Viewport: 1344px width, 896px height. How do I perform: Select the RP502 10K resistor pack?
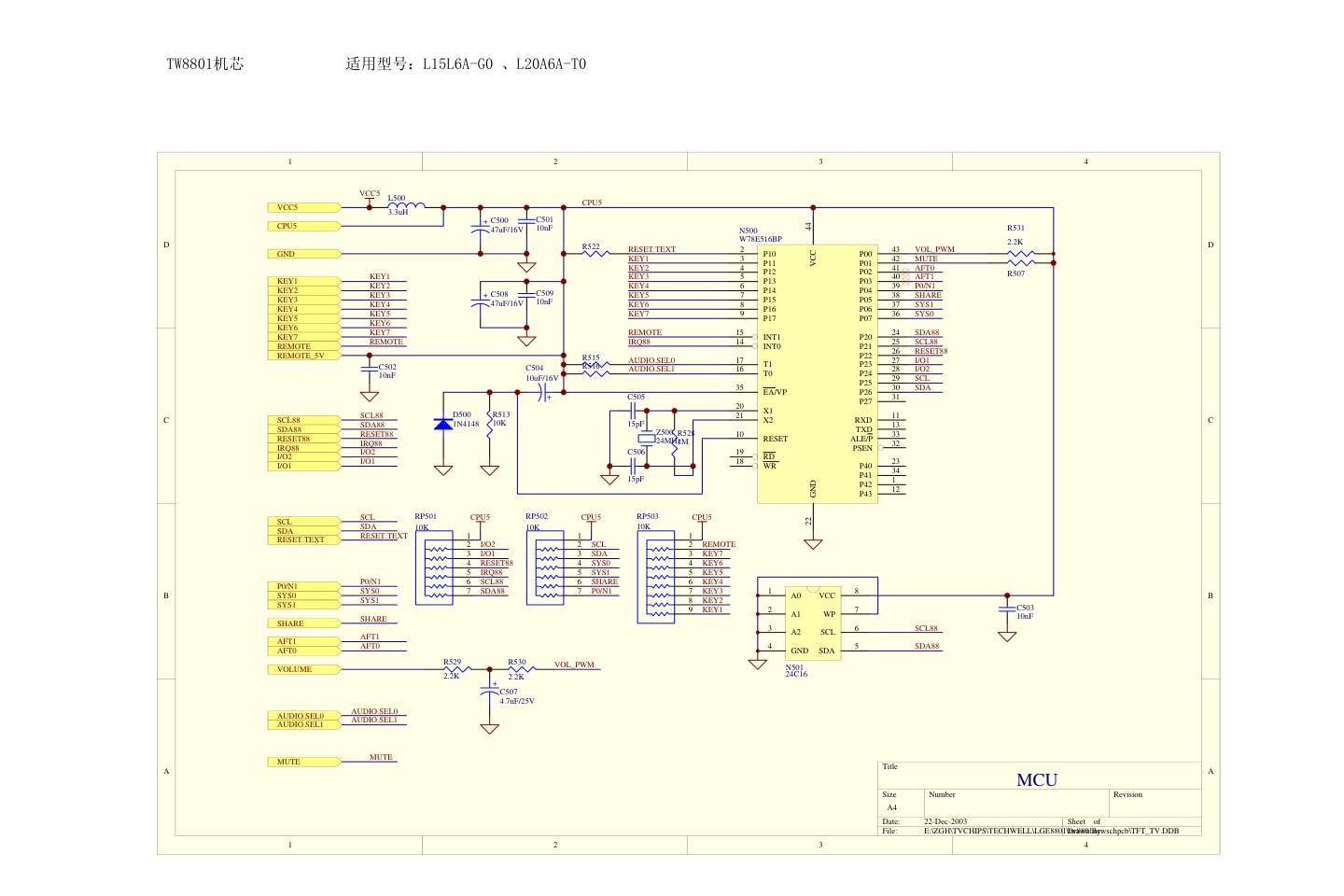click(x=546, y=567)
